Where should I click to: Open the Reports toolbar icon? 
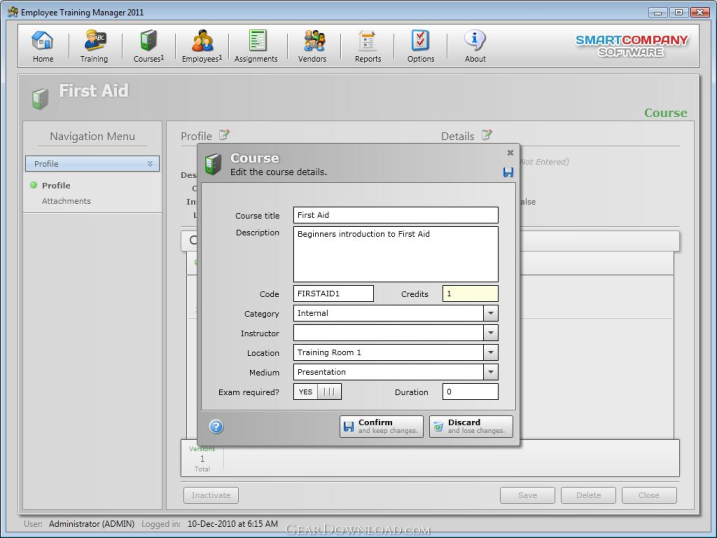tap(368, 46)
